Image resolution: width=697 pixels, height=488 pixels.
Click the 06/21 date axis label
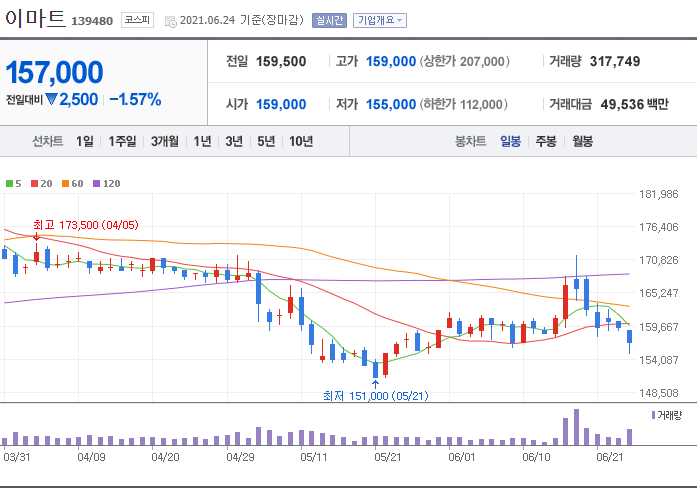610,457
